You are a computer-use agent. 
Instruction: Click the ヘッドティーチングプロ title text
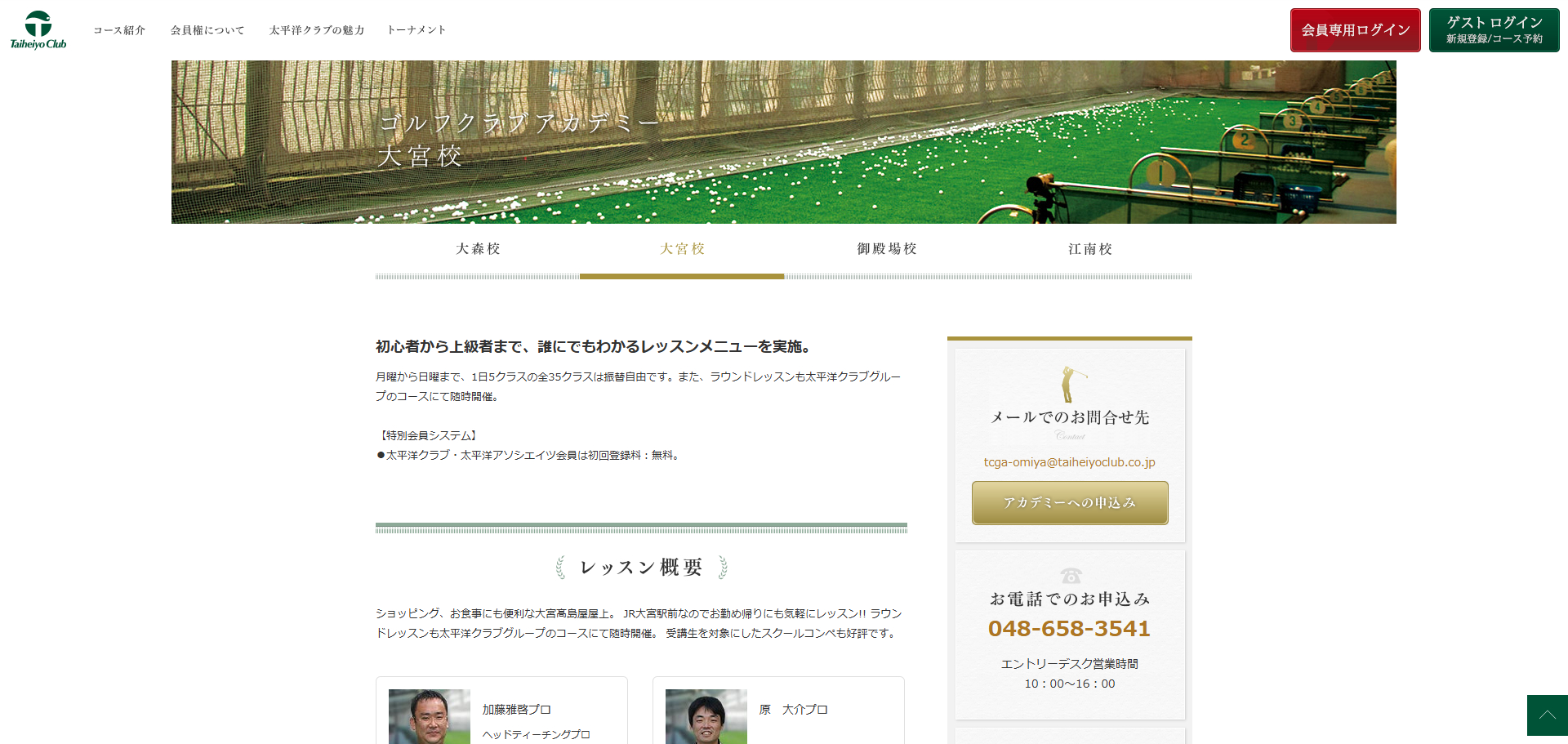click(537, 734)
